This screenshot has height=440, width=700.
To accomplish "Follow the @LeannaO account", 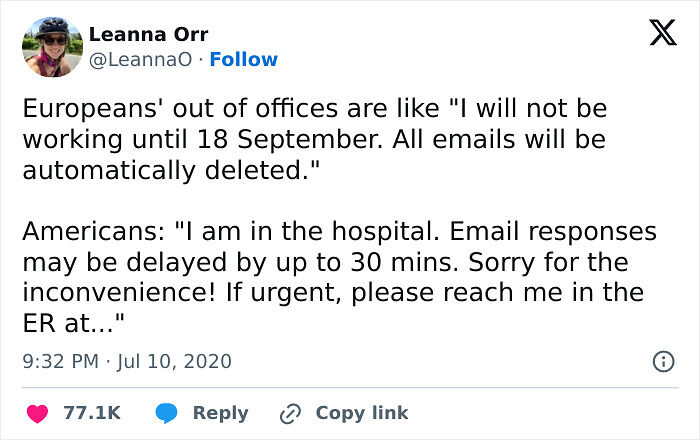I will pos(245,60).
